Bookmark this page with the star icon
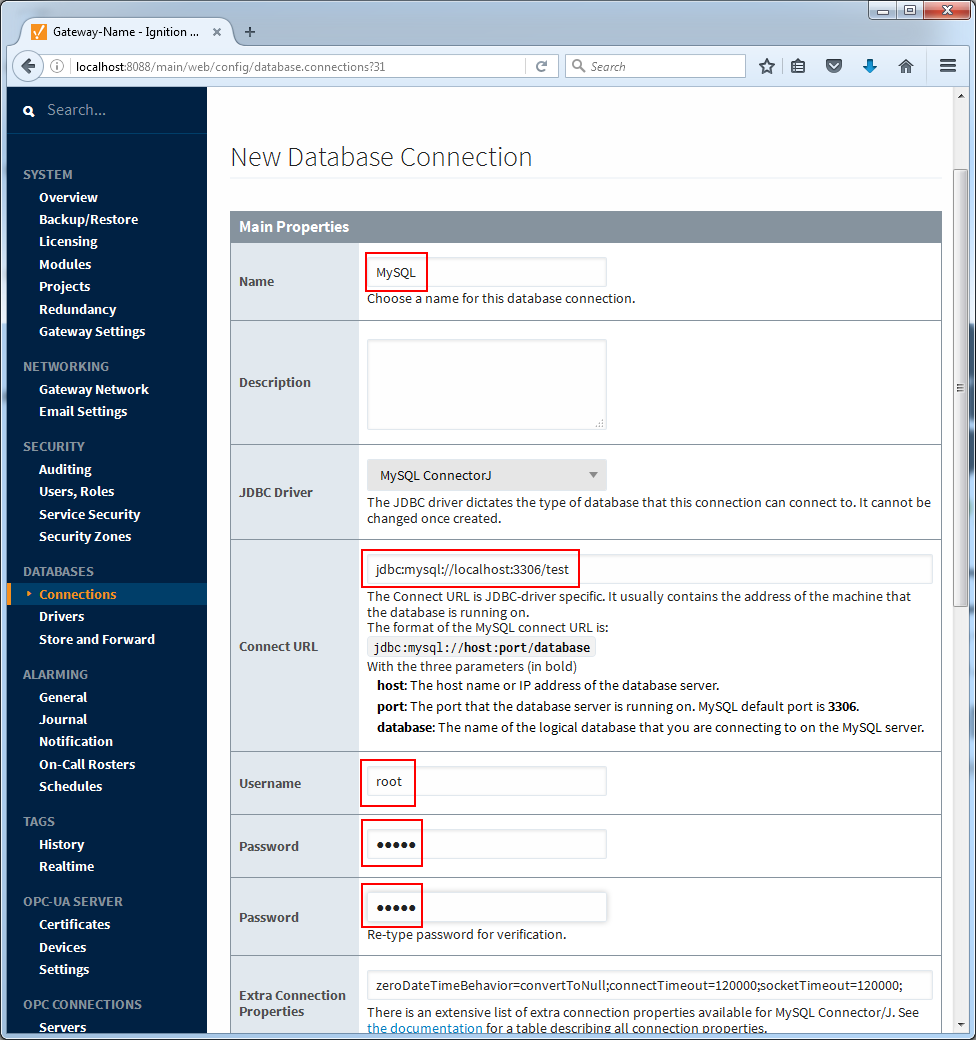Image resolution: width=976 pixels, height=1040 pixels. [x=767, y=65]
